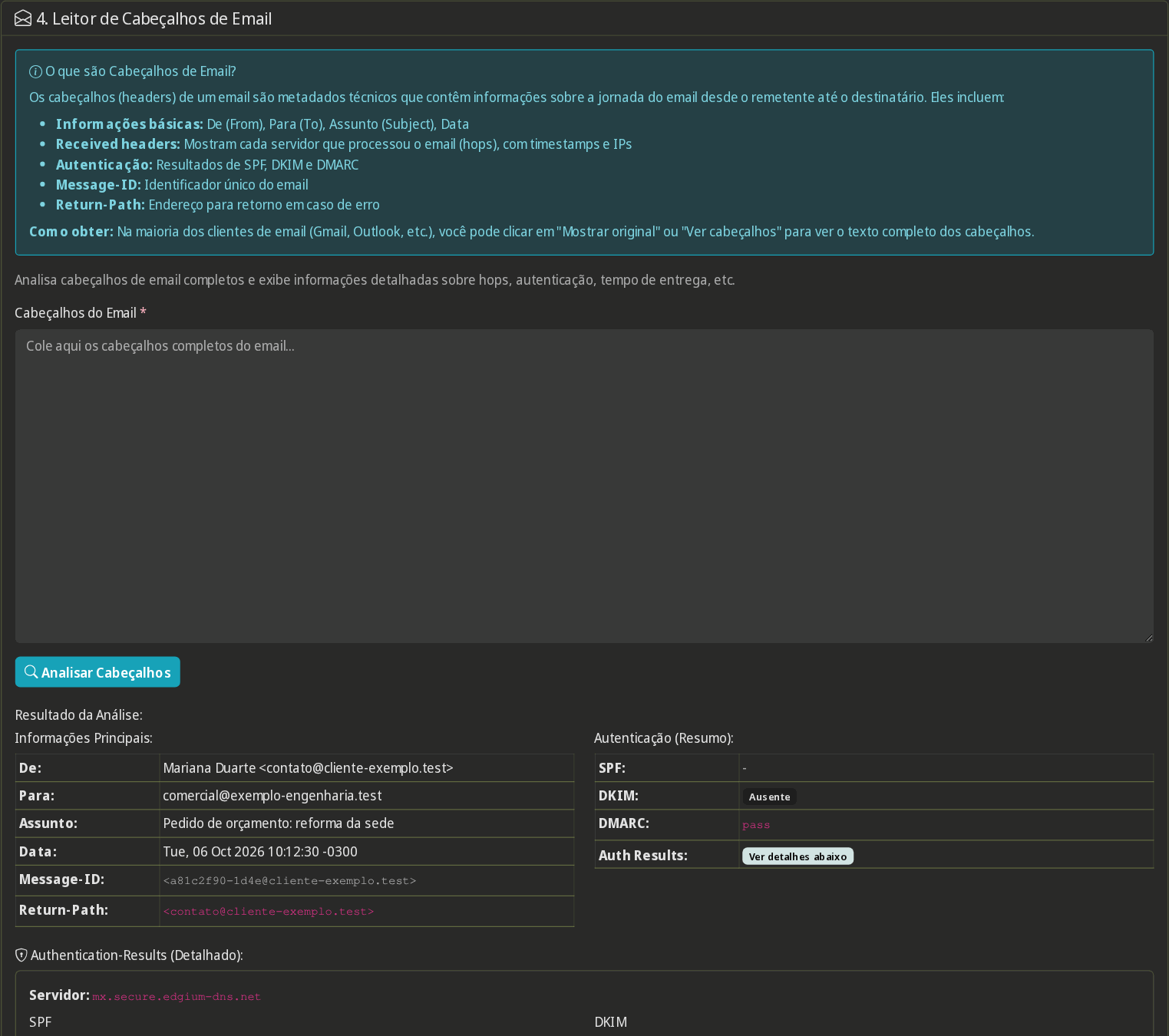This screenshot has width=1169, height=1036.
Task: Select recipient 'comercial@exemplo-engenharia.test'
Action: click(x=272, y=796)
